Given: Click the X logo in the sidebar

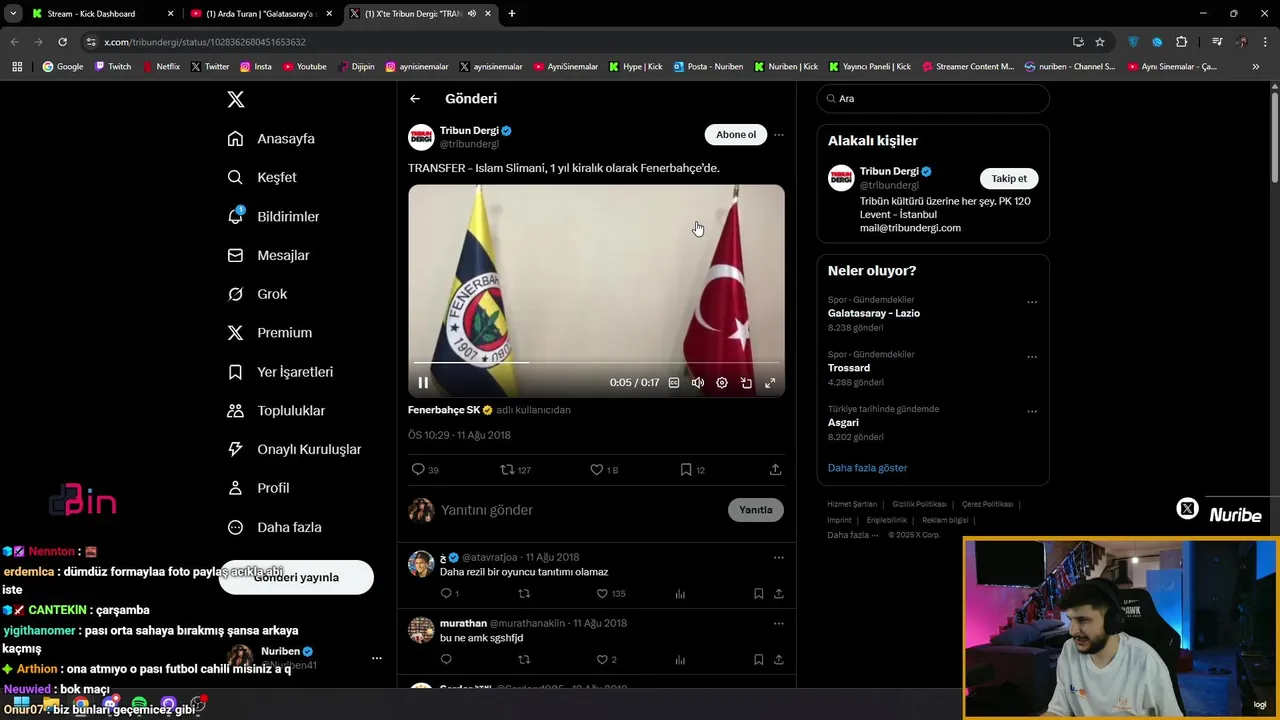Looking at the screenshot, I should (235, 99).
